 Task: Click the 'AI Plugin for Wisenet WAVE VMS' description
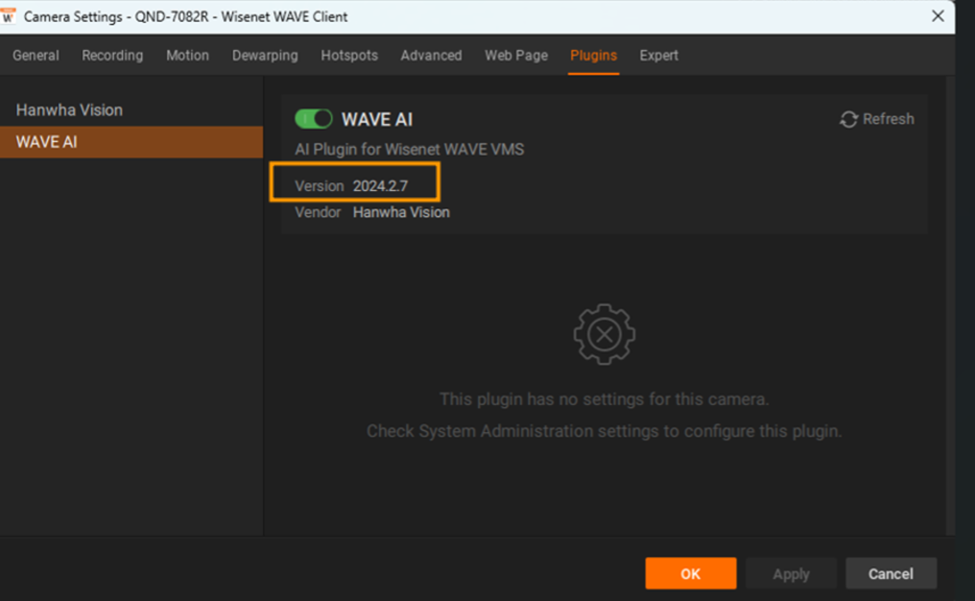click(x=409, y=149)
